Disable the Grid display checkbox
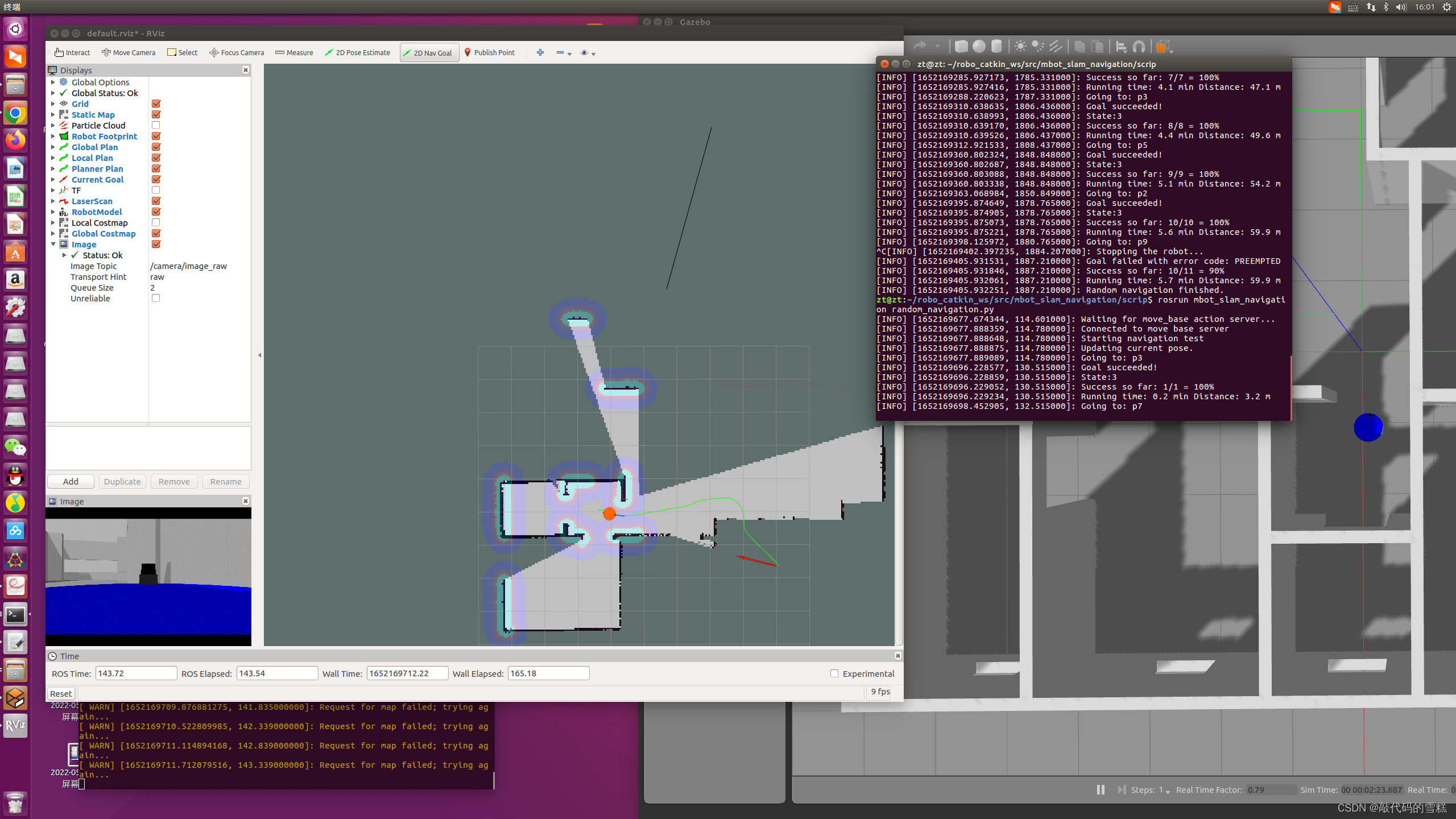The height and width of the screenshot is (819, 1456). pyautogui.click(x=156, y=104)
